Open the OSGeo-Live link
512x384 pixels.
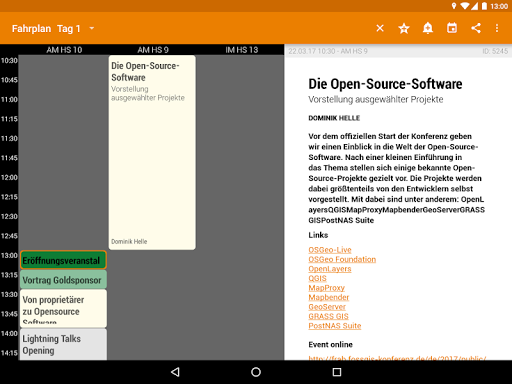(x=330, y=250)
